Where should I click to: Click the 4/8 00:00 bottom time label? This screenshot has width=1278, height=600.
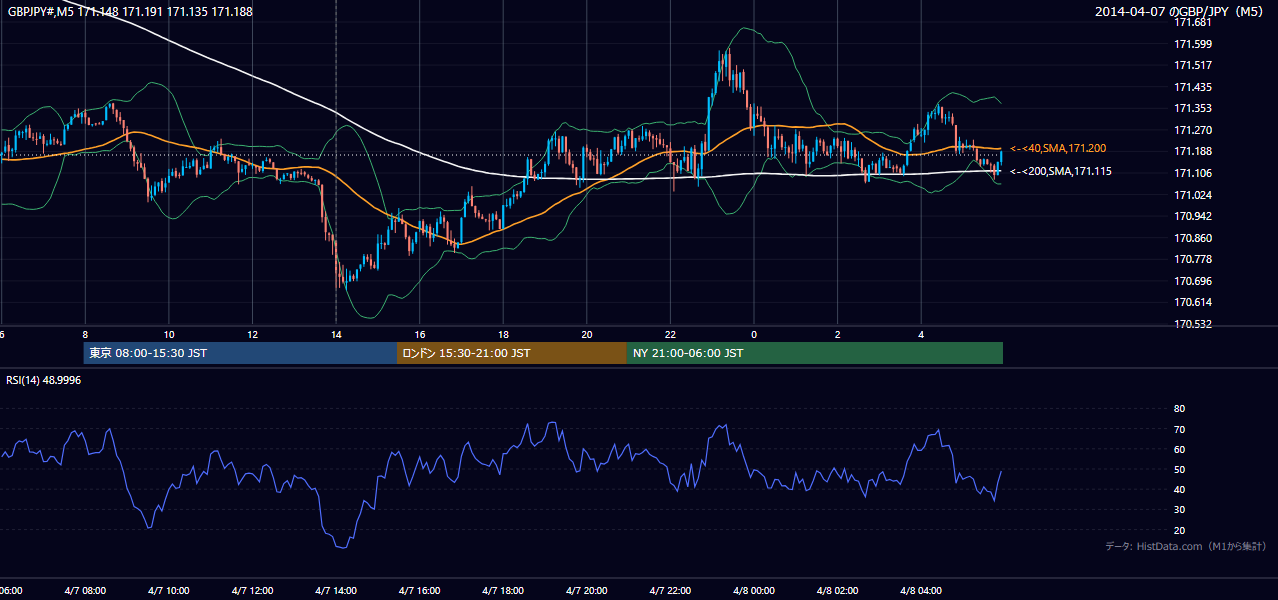click(754, 591)
